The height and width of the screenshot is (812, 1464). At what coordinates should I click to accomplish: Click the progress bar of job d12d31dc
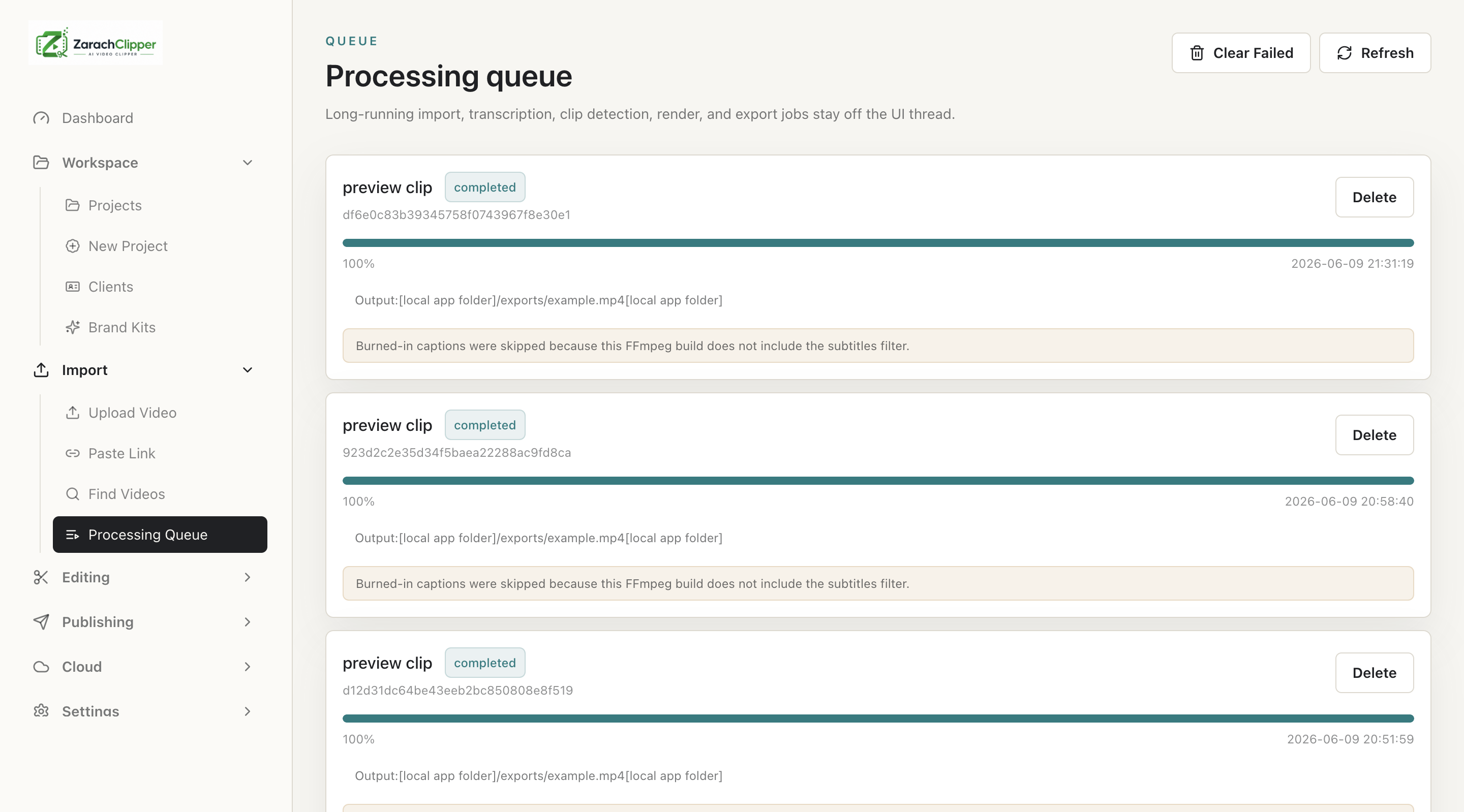click(878, 719)
